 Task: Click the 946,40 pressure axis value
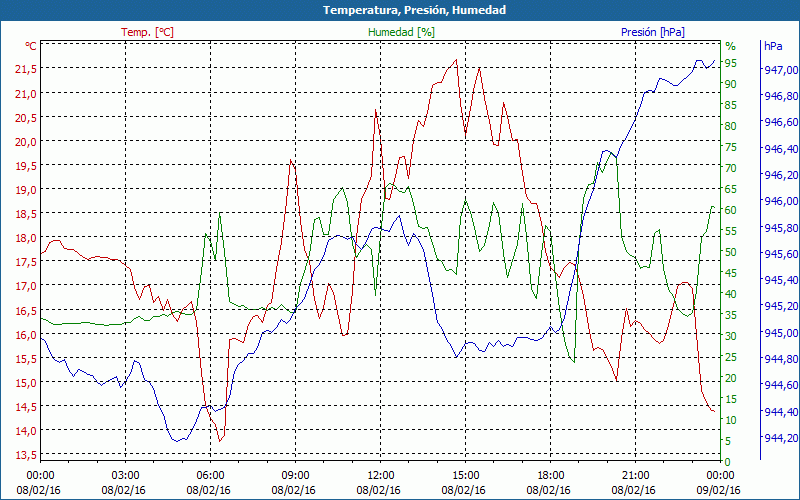pyautogui.click(x=781, y=148)
